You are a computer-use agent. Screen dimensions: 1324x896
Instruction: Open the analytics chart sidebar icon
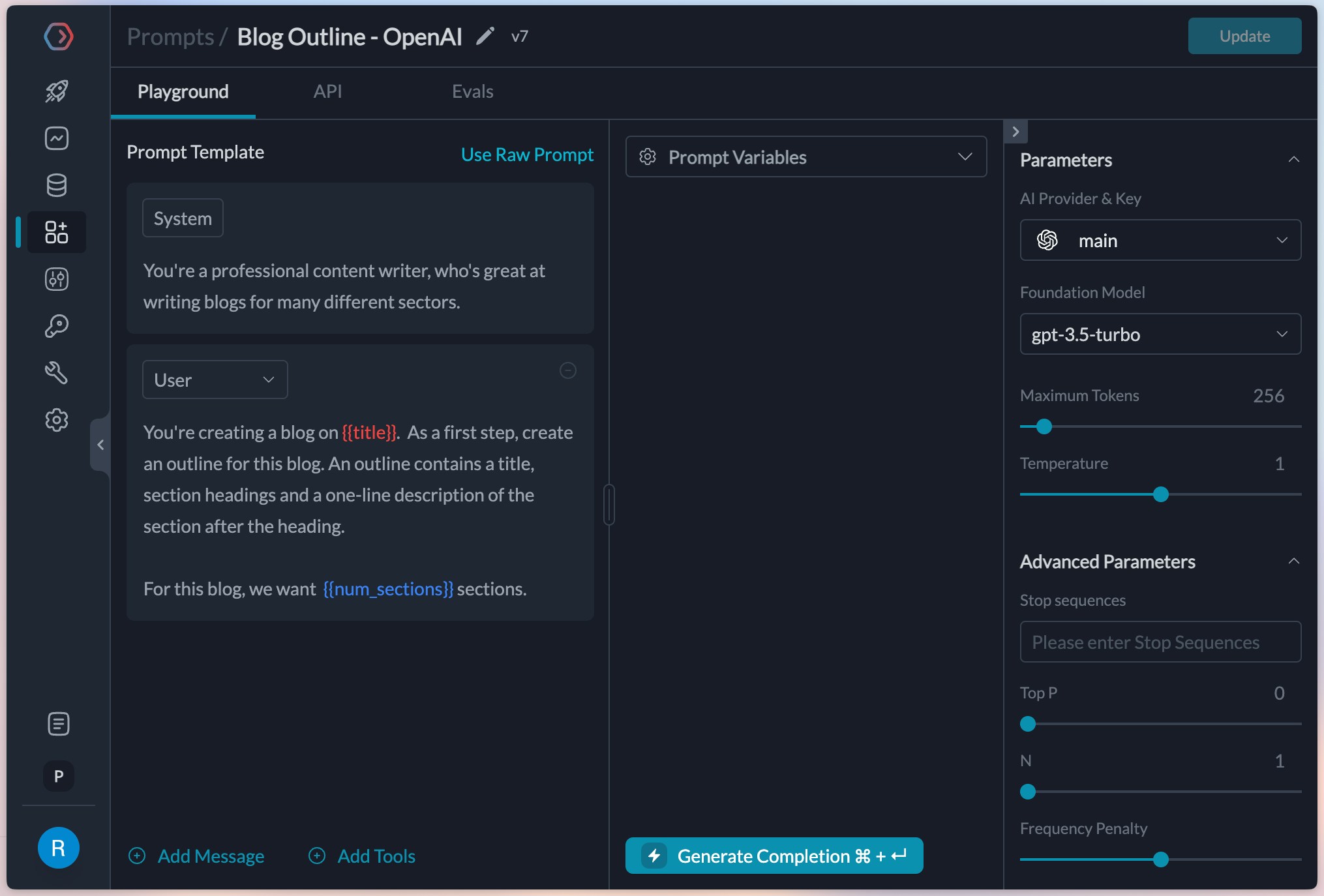(57, 138)
